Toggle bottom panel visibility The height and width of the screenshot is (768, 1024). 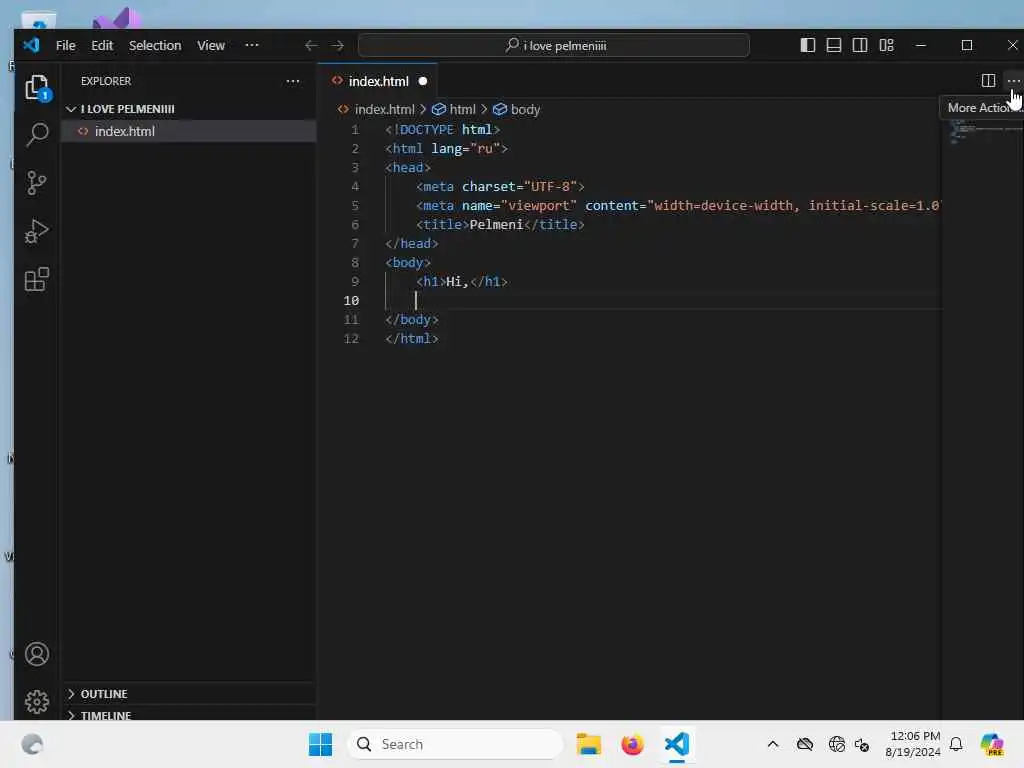coord(834,45)
